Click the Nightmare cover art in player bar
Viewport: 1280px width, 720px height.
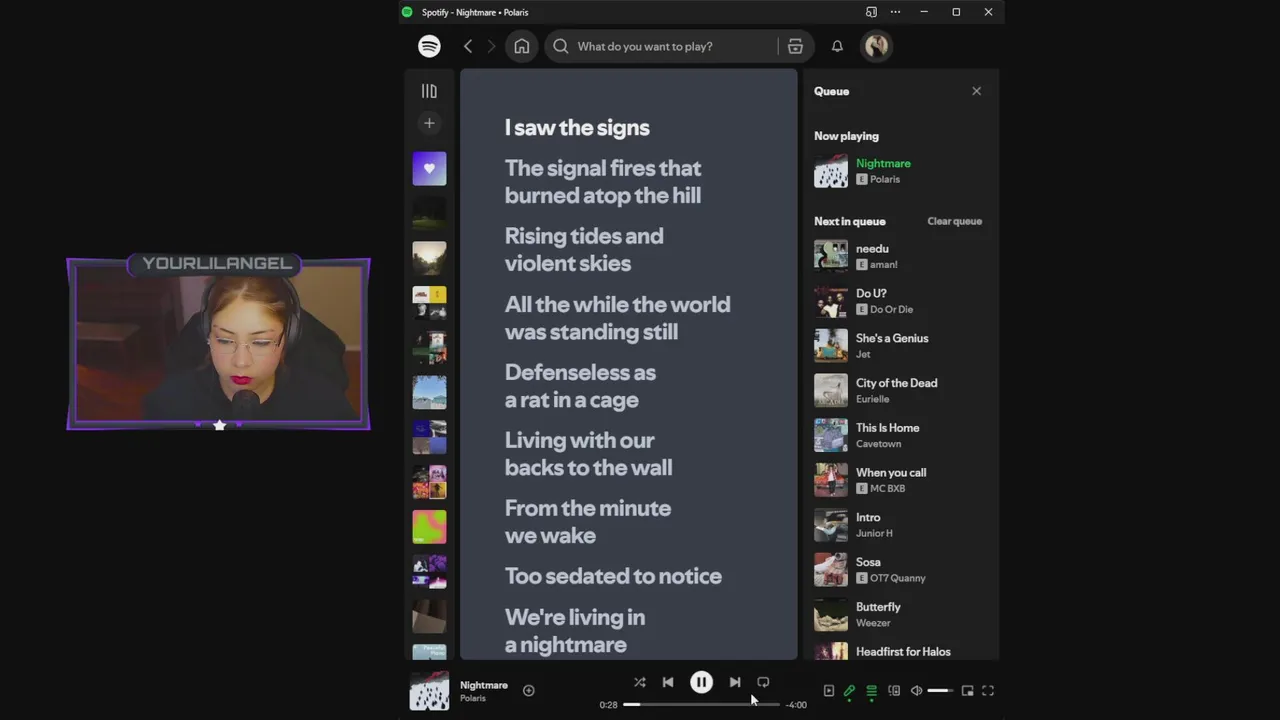coord(429,691)
